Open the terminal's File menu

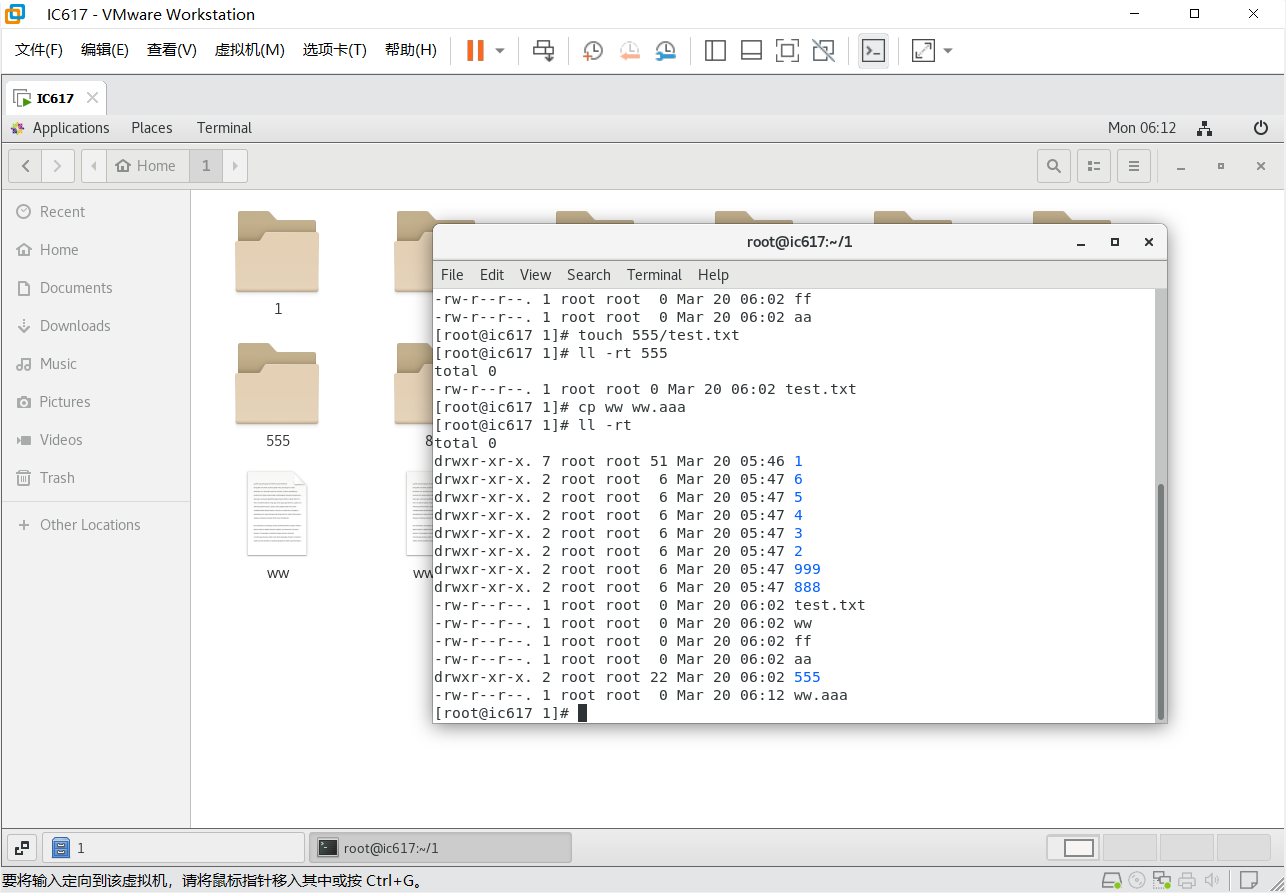(452, 275)
